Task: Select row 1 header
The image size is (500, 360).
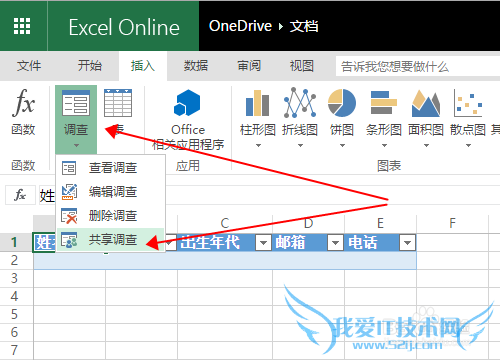Action: [16, 242]
